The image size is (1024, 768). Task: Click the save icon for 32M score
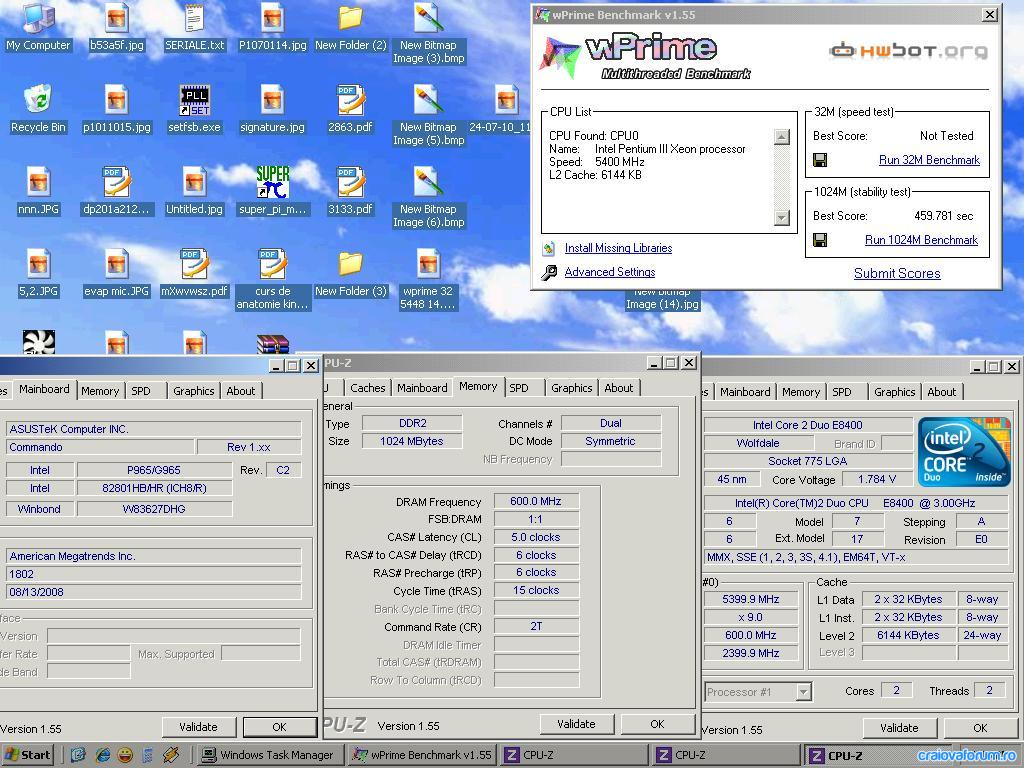pyautogui.click(x=820, y=160)
